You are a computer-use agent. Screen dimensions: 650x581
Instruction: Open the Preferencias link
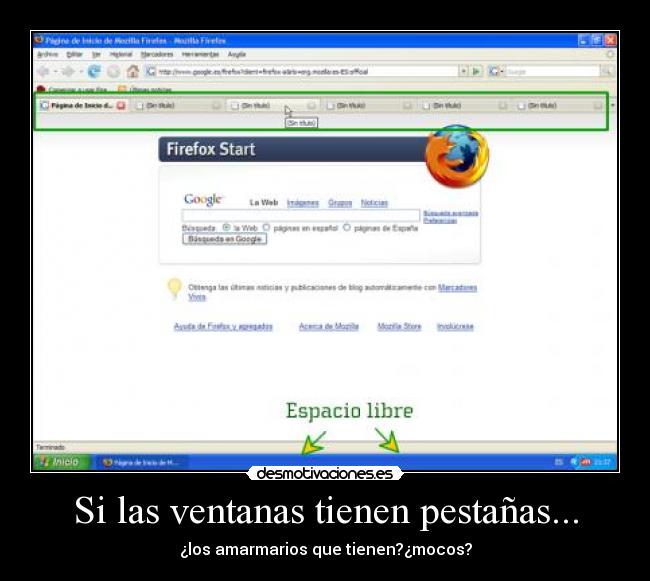440,221
